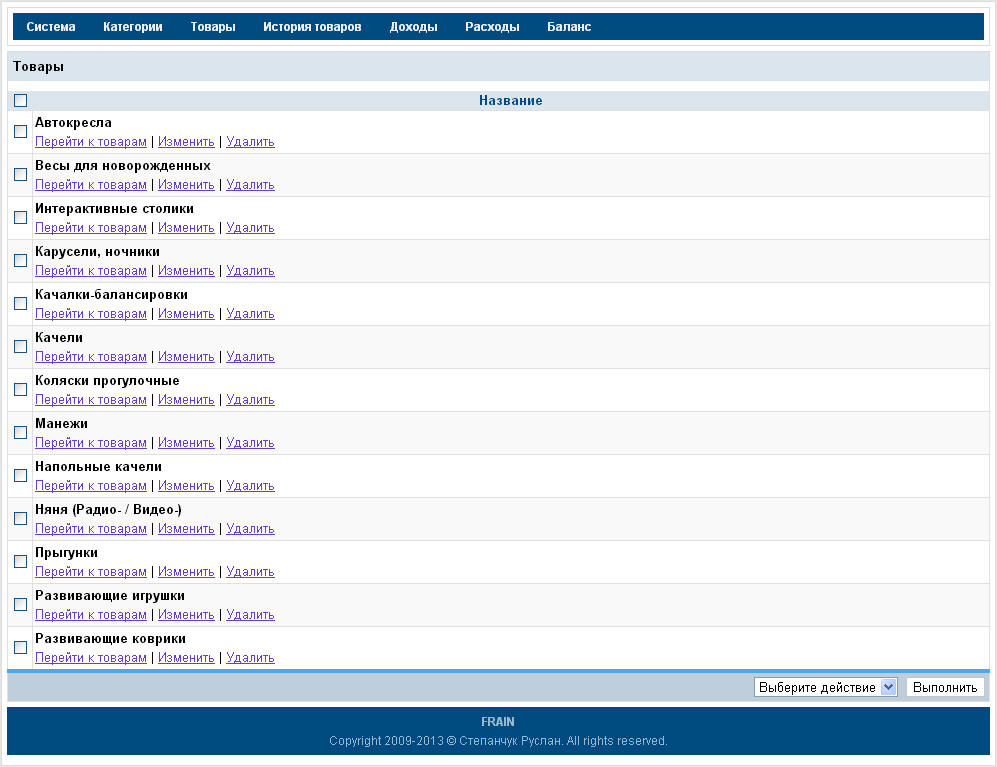
Task: Click Удалить for Няня (Радио- / Видео-)
Action: [251, 529]
